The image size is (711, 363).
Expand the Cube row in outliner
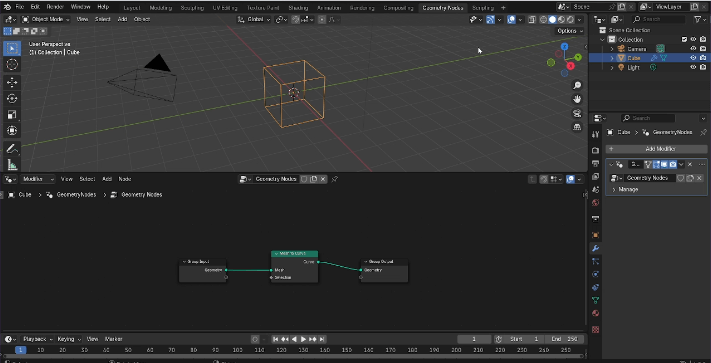click(x=612, y=58)
